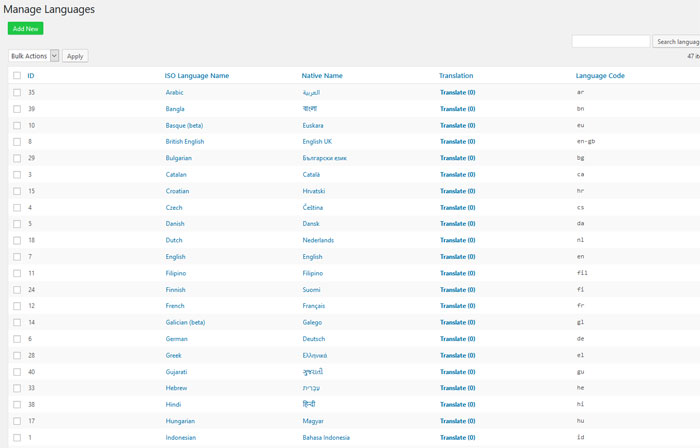Open the British English language link
The width and height of the screenshot is (700, 448).
pyautogui.click(x=185, y=141)
